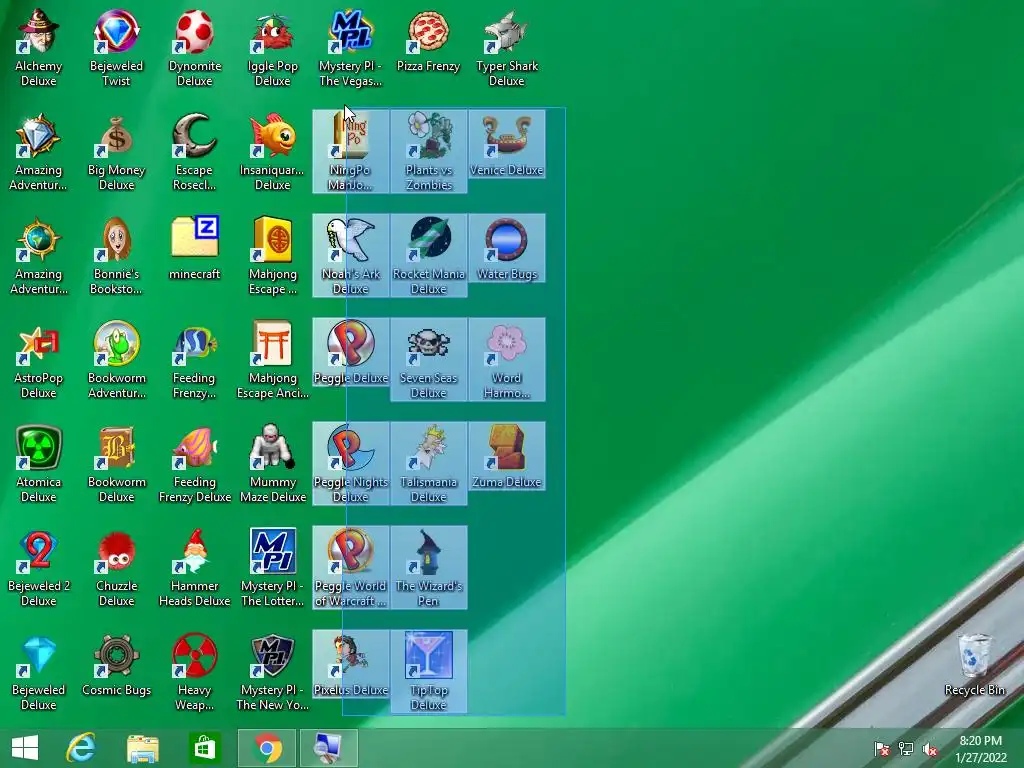The image size is (1024, 768).
Task: Select the NingPo MahJong shortcut
Action: [351, 152]
